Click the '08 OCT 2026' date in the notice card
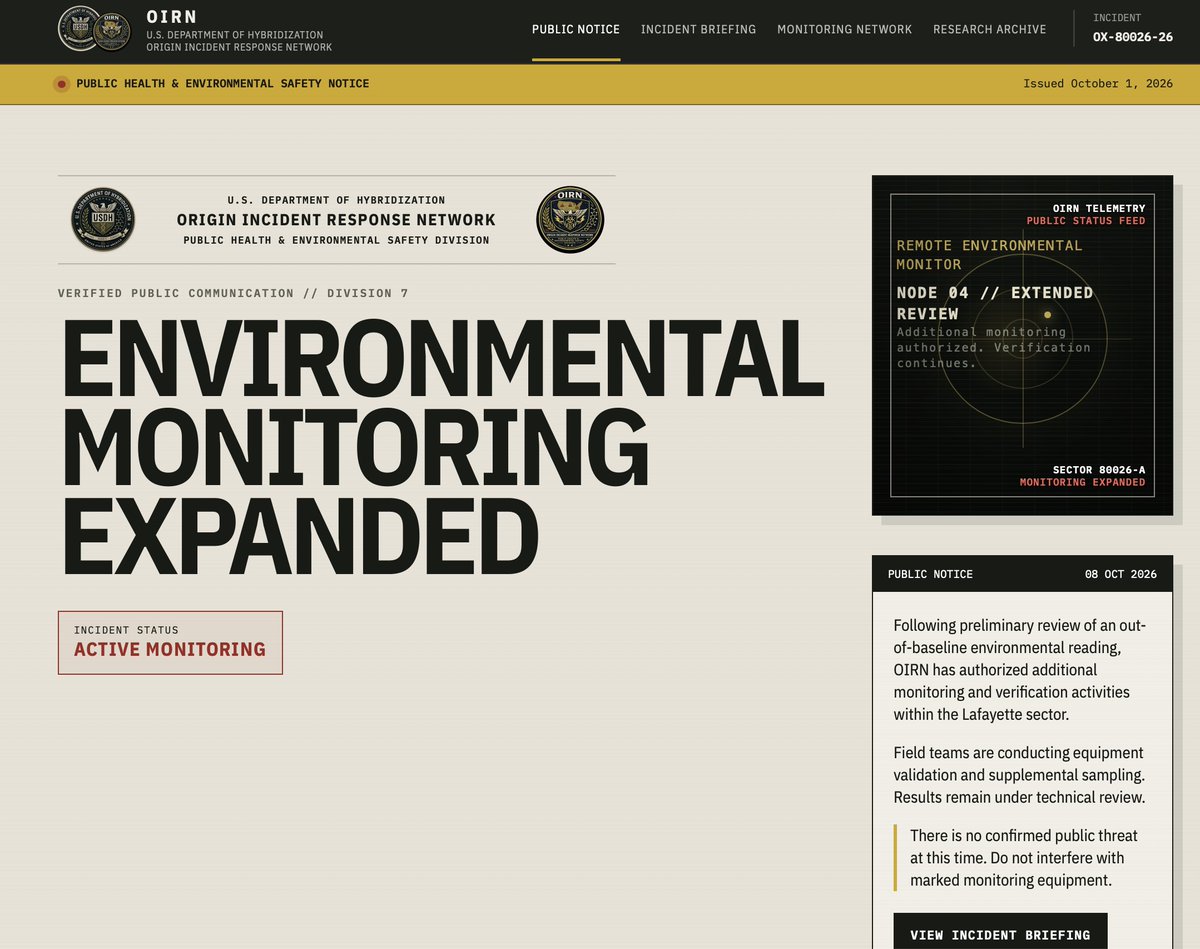Screen dimensions: 1200x949 pos(1121,574)
